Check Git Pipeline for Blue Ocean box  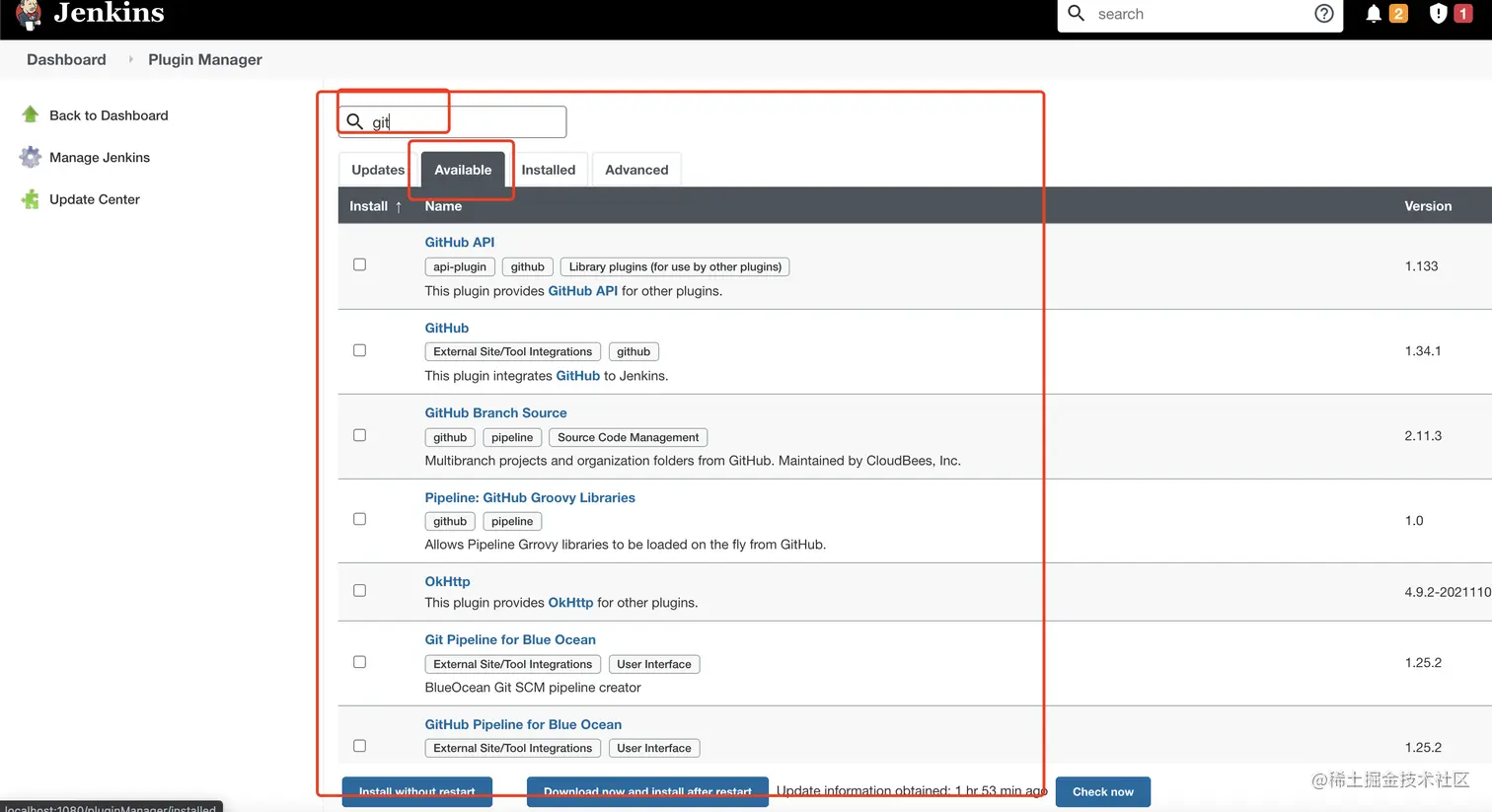pyautogui.click(x=360, y=662)
